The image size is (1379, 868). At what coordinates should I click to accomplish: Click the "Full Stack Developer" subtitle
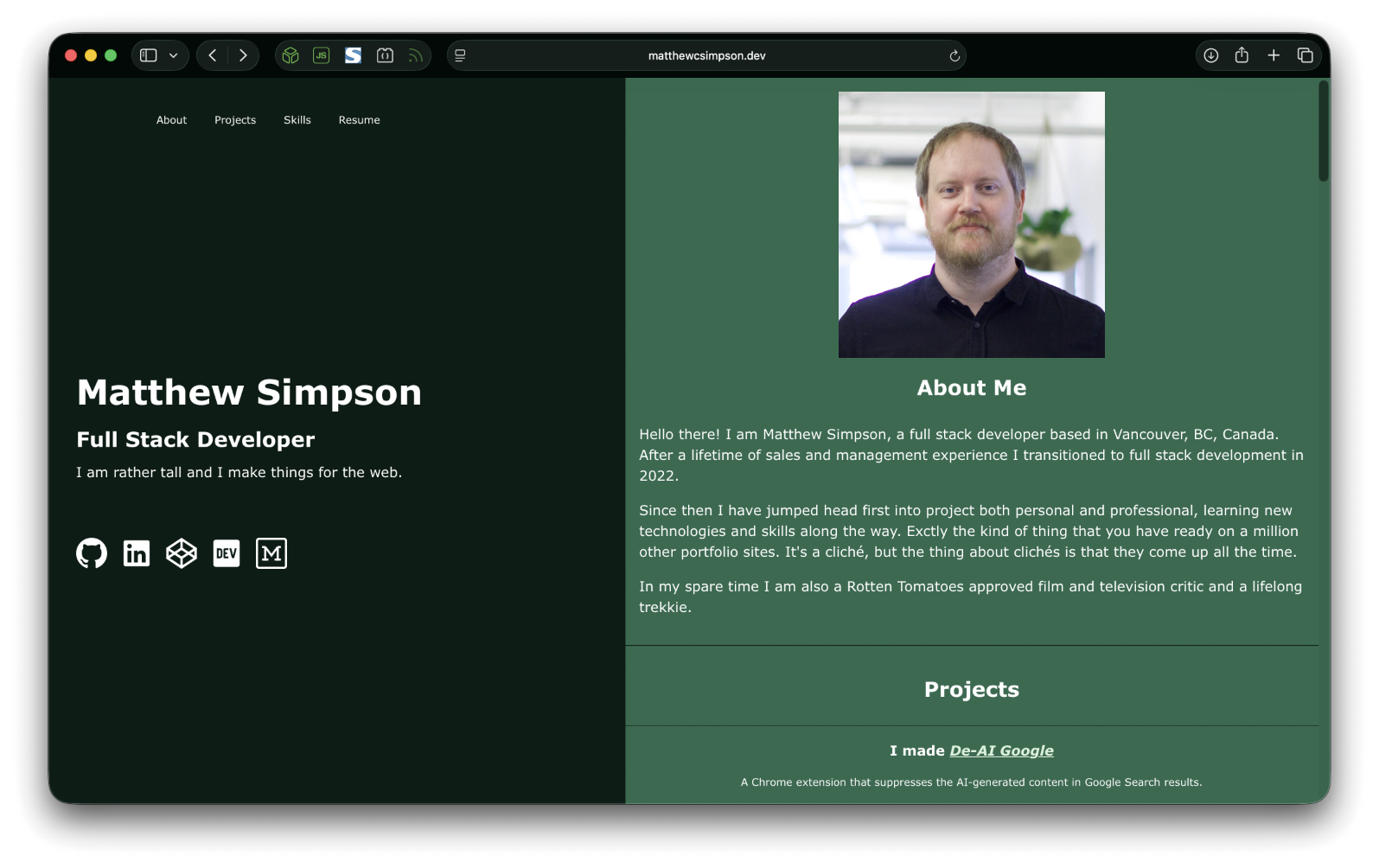click(x=195, y=440)
